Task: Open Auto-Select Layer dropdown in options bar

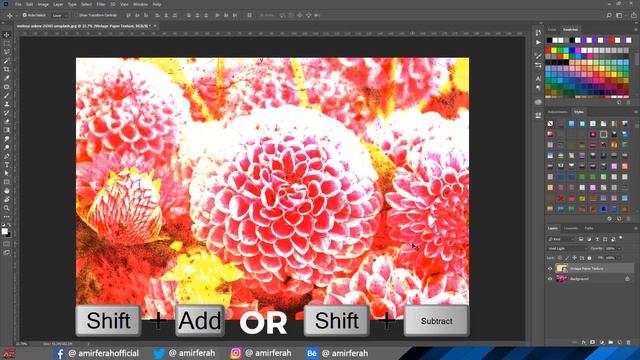Action: 60,15
